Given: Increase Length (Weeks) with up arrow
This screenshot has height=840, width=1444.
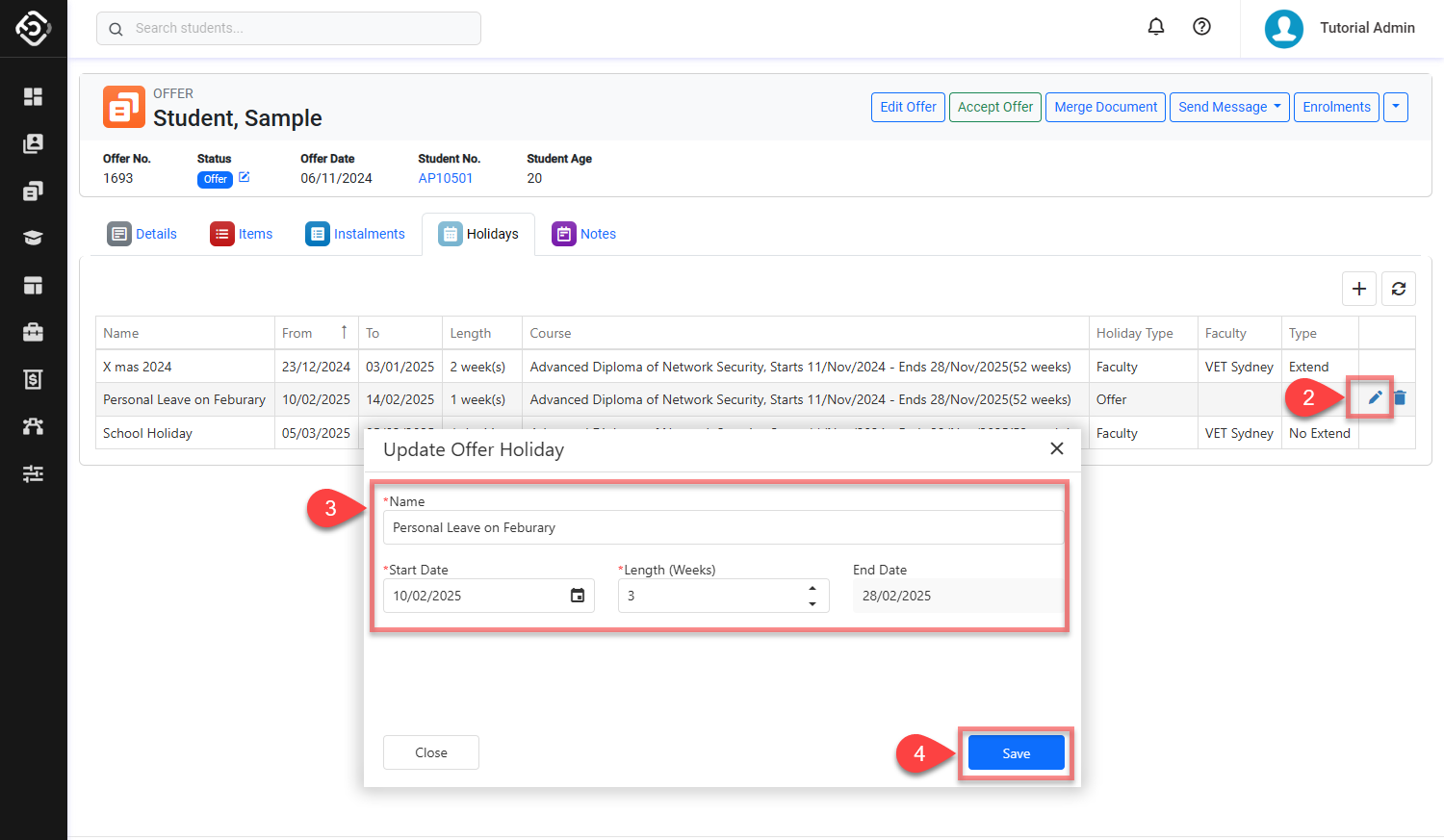Looking at the screenshot, I should pyautogui.click(x=812, y=588).
